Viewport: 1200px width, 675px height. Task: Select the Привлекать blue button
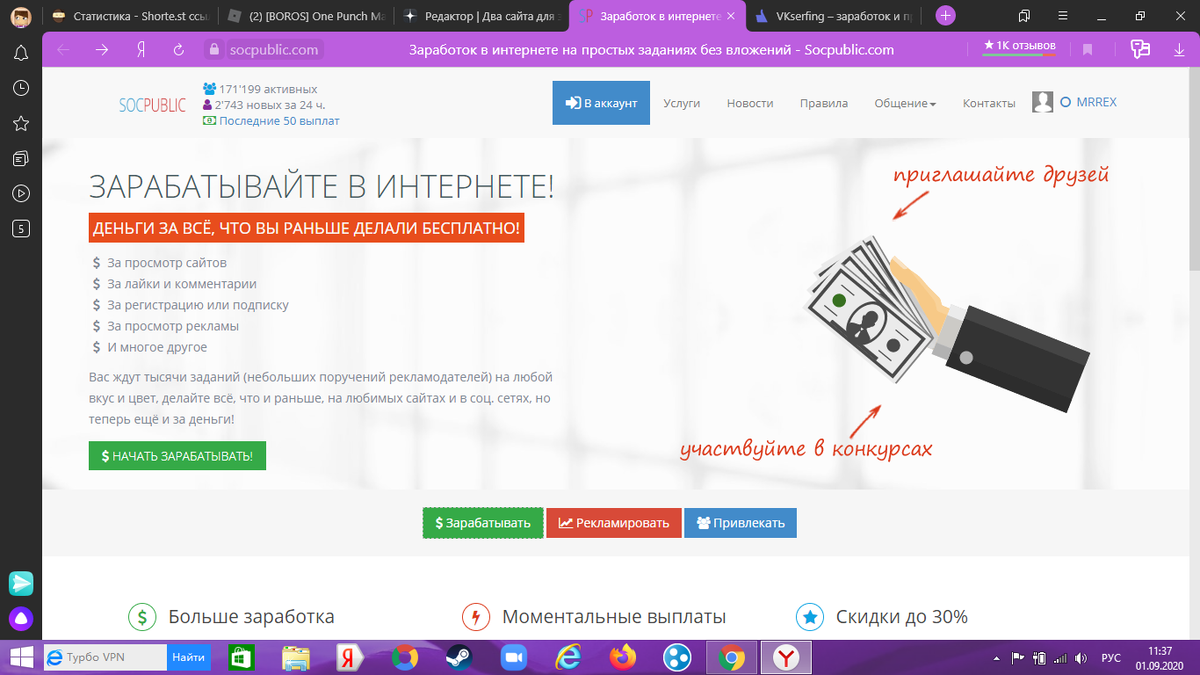740,523
